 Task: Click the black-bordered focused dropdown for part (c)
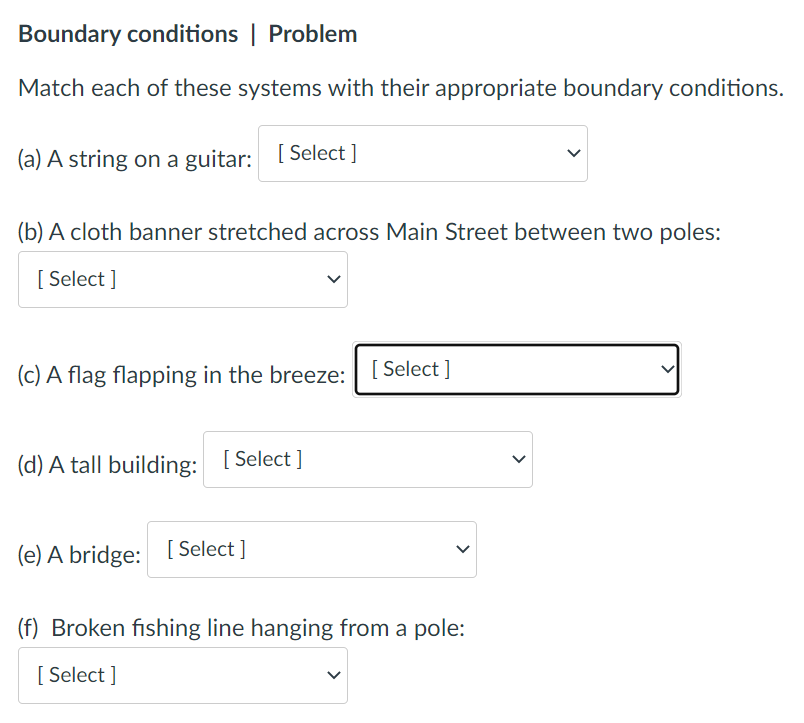tap(517, 369)
